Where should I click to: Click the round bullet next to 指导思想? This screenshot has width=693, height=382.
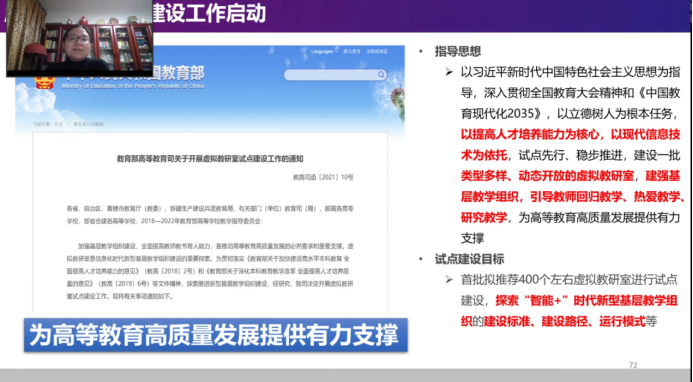(421, 52)
